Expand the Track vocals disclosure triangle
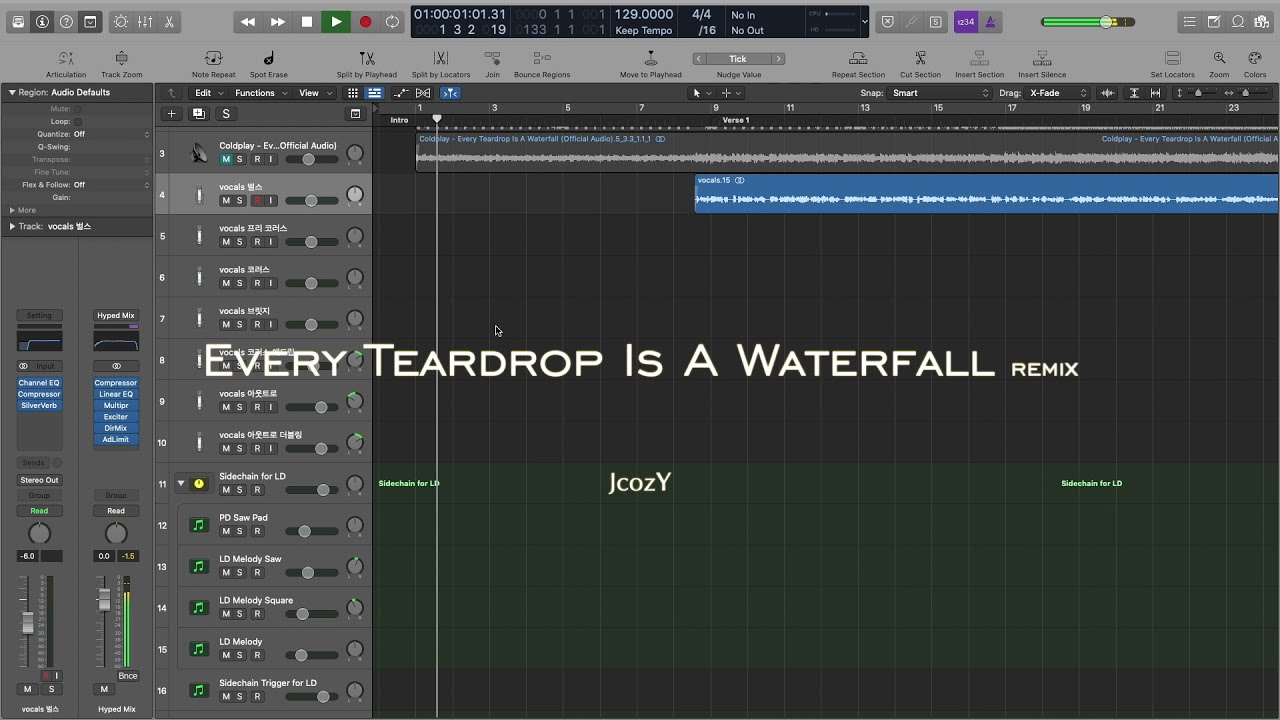Screen dimensions: 1280x720 coord(12,226)
